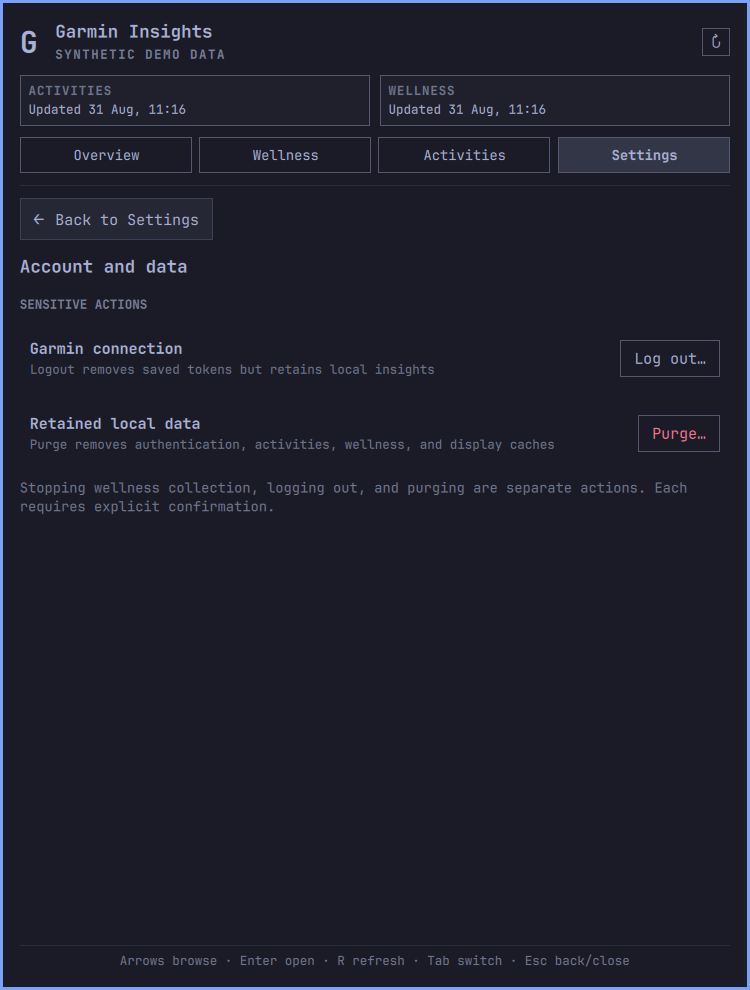Screen dimensions: 750x990
Task: Click the Retained local data title
Action: 115,424
